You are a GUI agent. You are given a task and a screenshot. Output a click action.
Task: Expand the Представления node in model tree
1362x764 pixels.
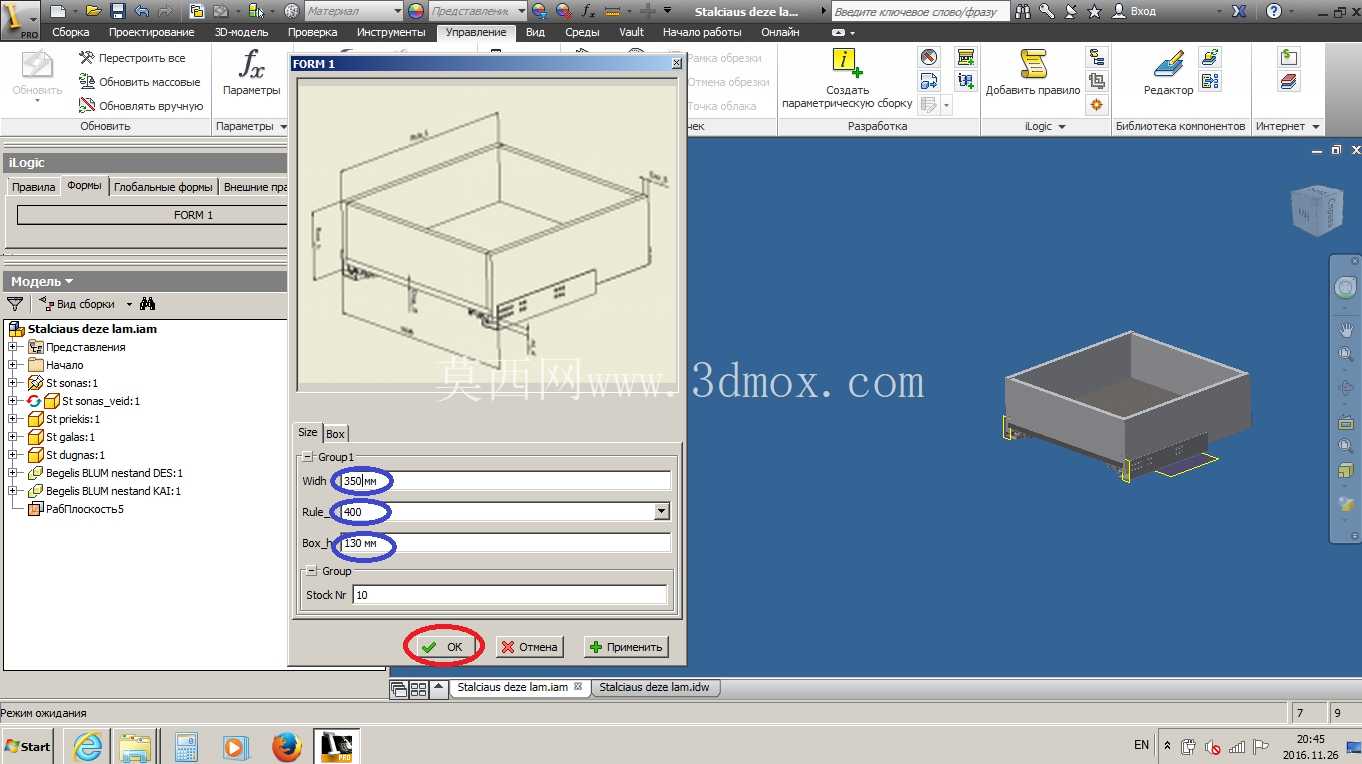coord(13,347)
